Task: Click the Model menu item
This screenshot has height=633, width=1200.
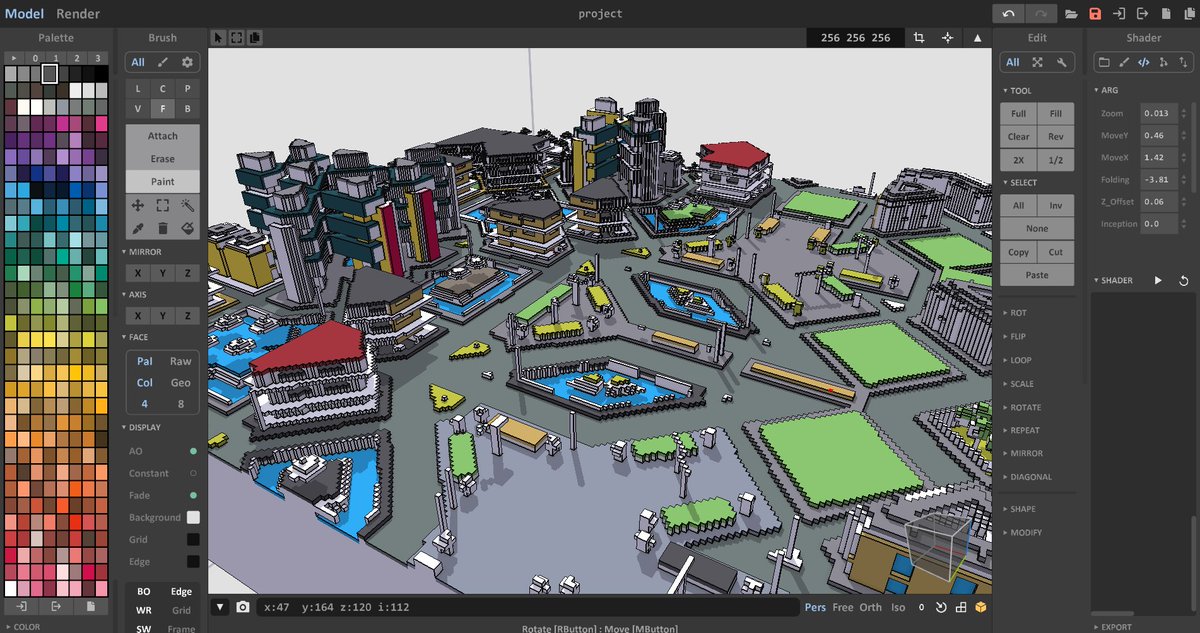Action: 24,13
